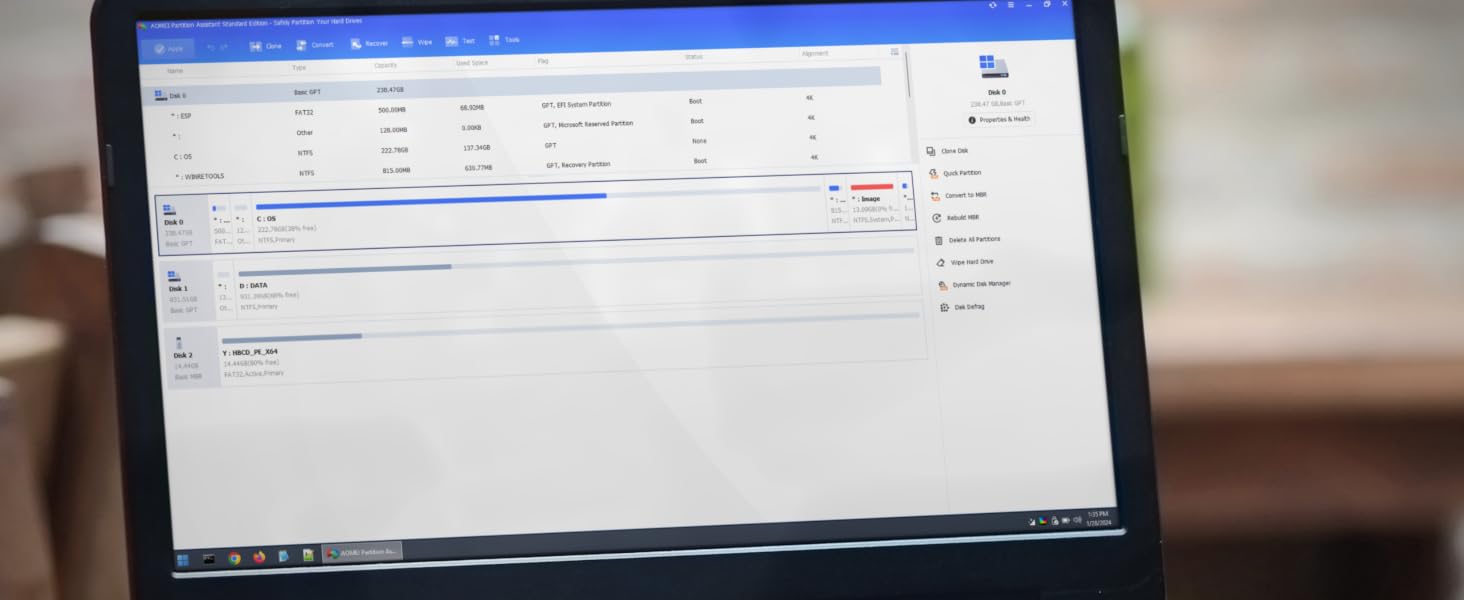Select the small partition block on Disk 1
This screenshot has height=600, width=1464.
[224, 289]
